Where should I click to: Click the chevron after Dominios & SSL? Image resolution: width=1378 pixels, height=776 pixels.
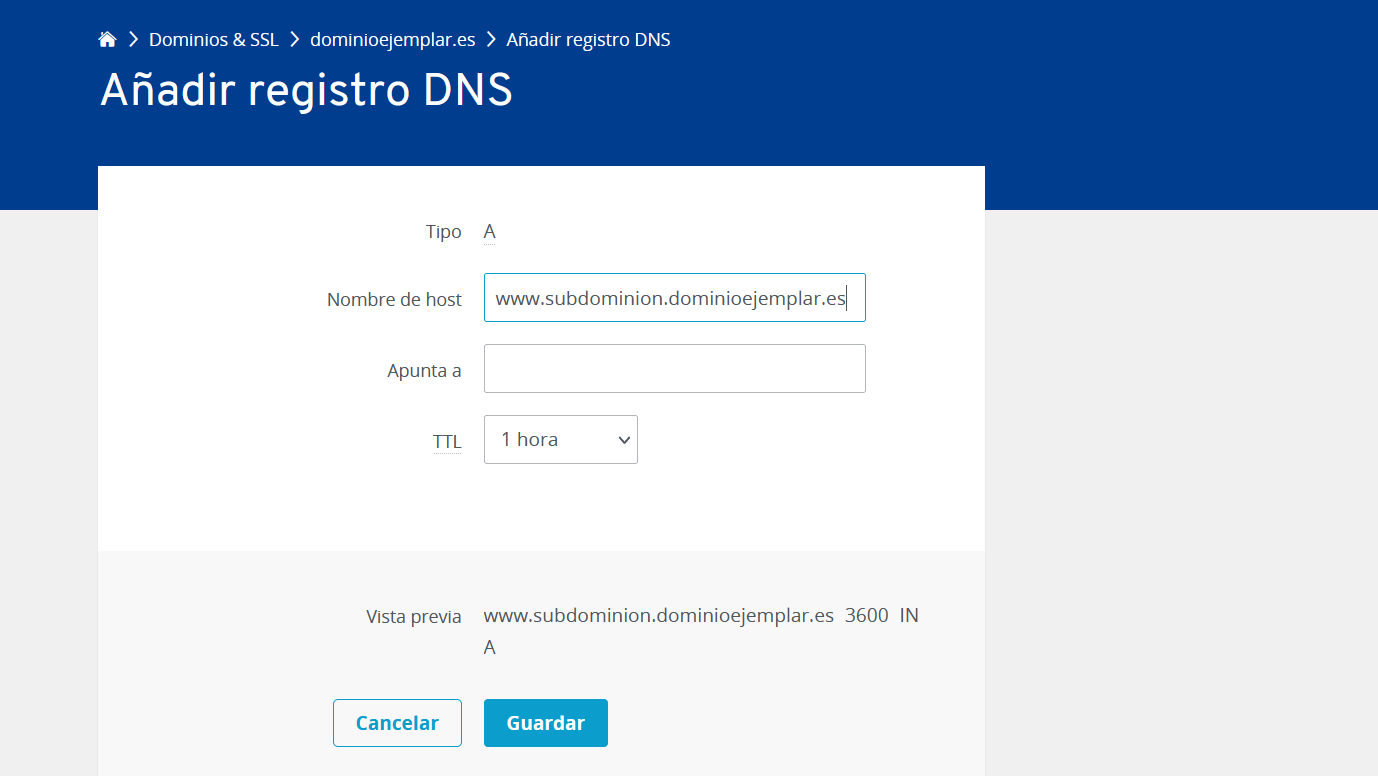(x=295, y=40)
